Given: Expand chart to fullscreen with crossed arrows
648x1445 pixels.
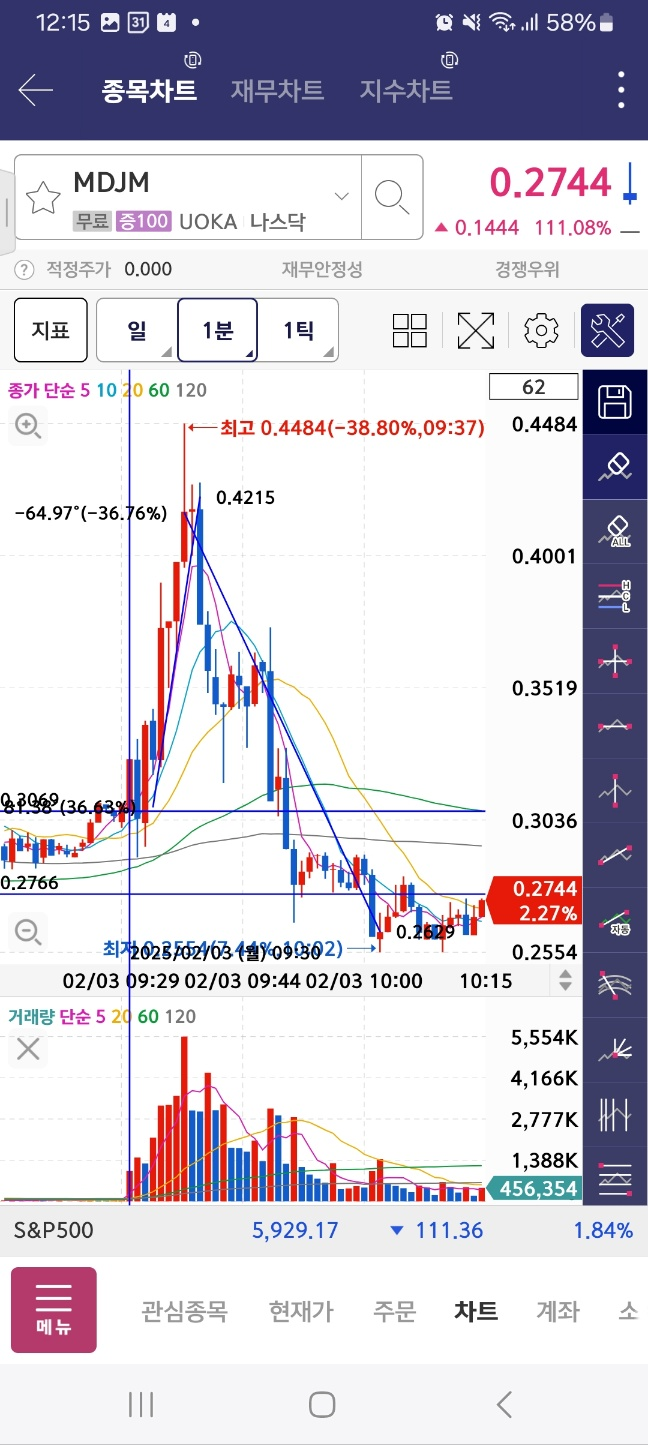Looking at the screenshot, I should 476,330.
